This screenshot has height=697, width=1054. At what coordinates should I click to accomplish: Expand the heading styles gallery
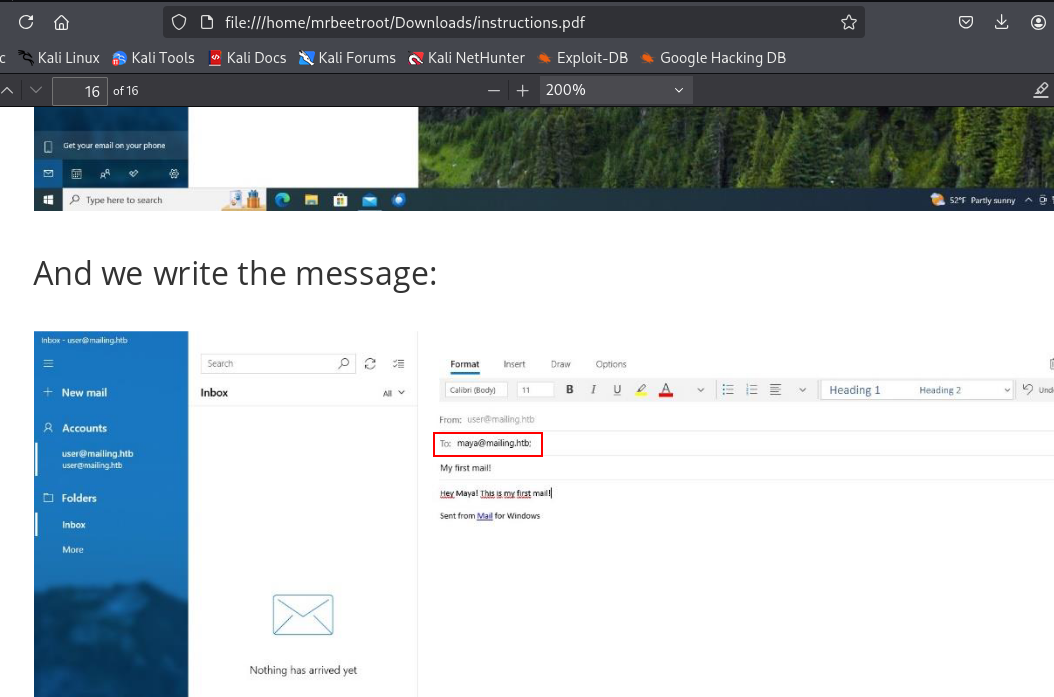pos(1006,390)
